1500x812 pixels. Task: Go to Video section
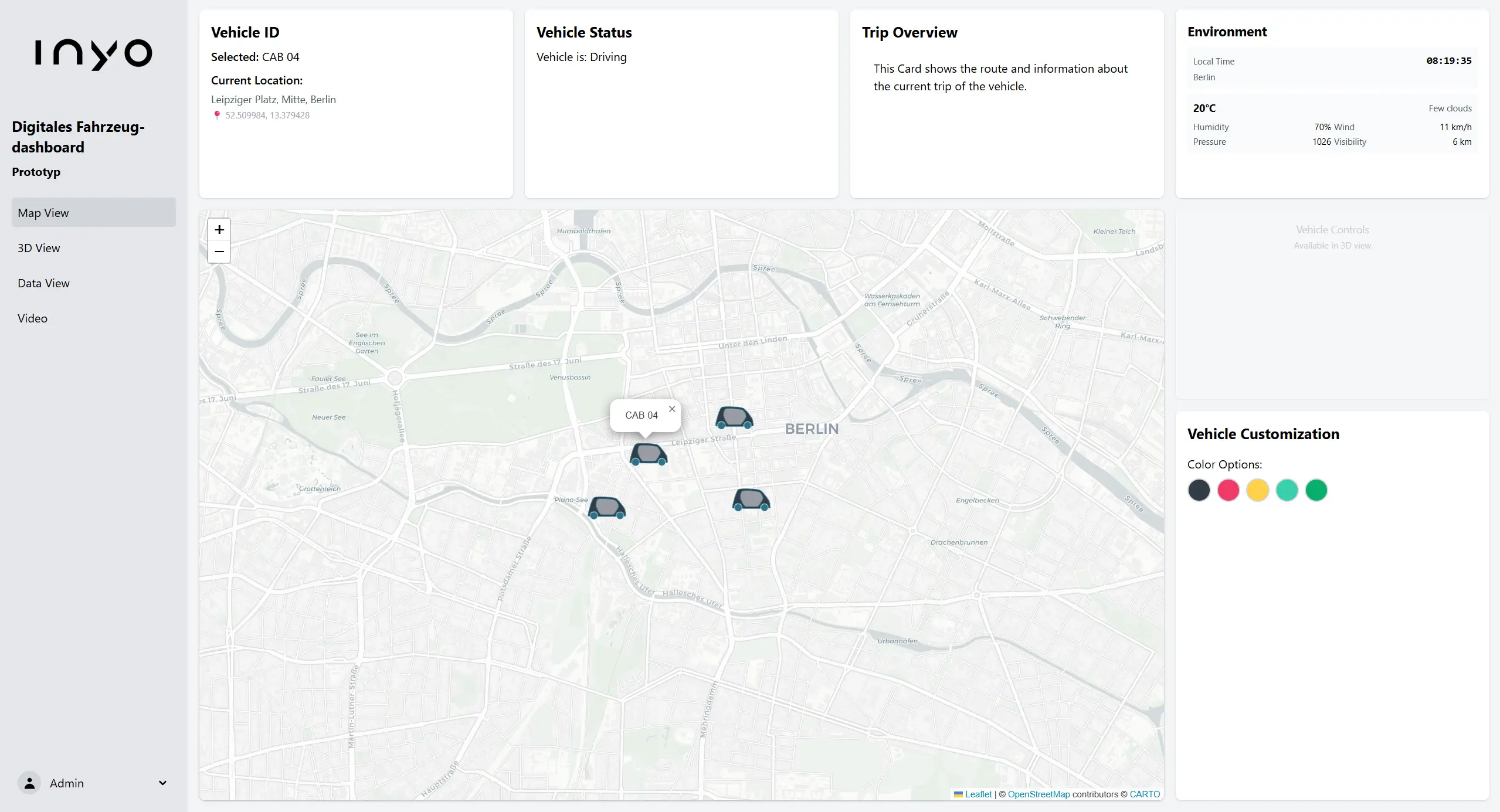(x=94, y=318)
